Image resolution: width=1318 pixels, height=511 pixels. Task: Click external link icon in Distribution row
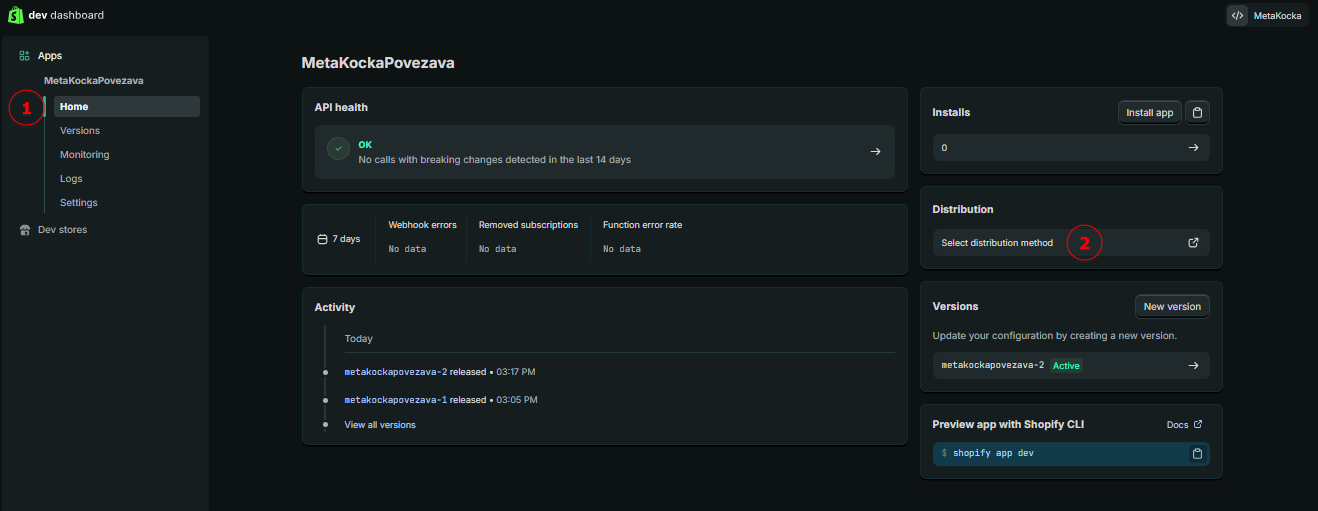[x=1193, y=243]
